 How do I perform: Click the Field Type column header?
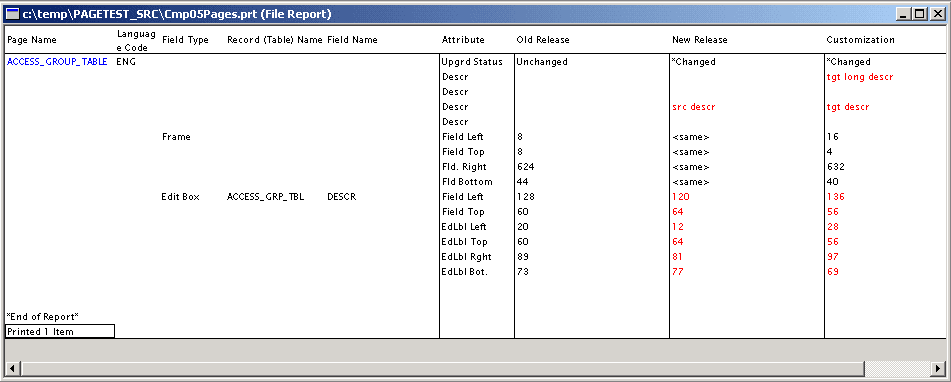pyautogui.click(x=185, y=40)
